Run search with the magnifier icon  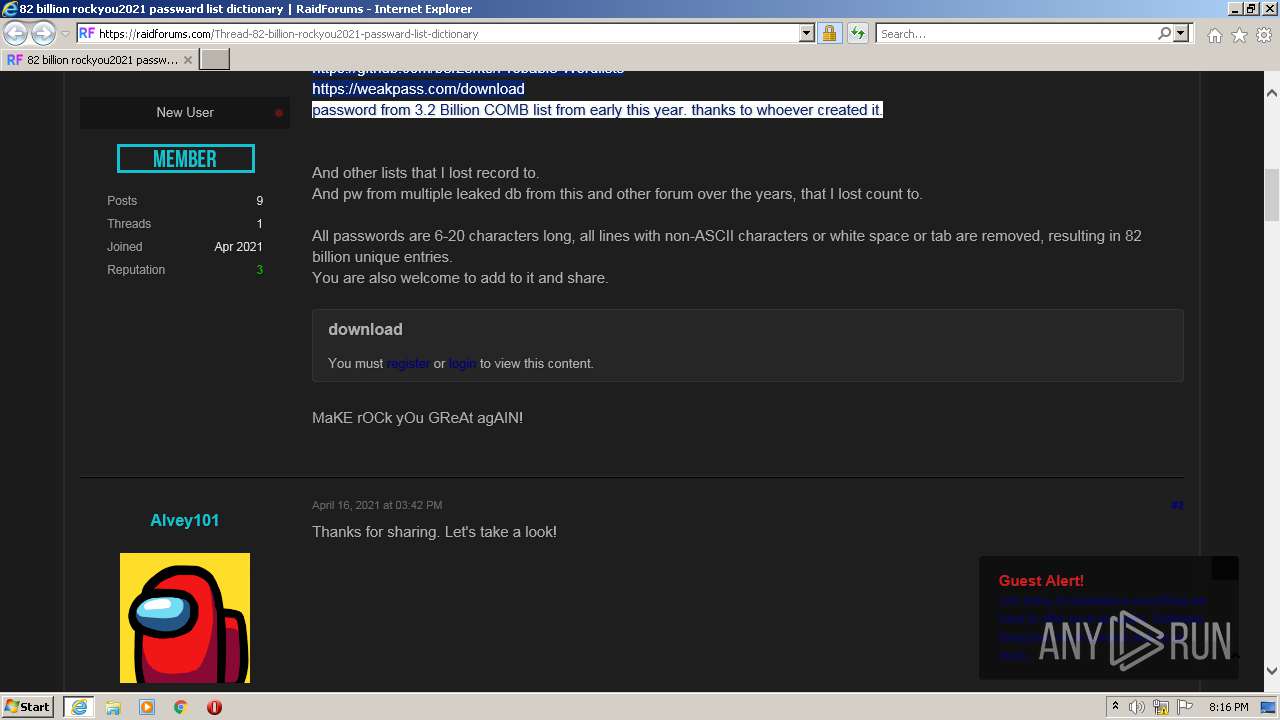point(1164,33)
